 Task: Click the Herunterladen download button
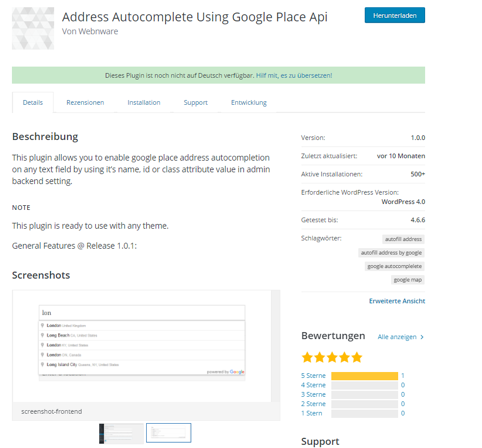395,15
